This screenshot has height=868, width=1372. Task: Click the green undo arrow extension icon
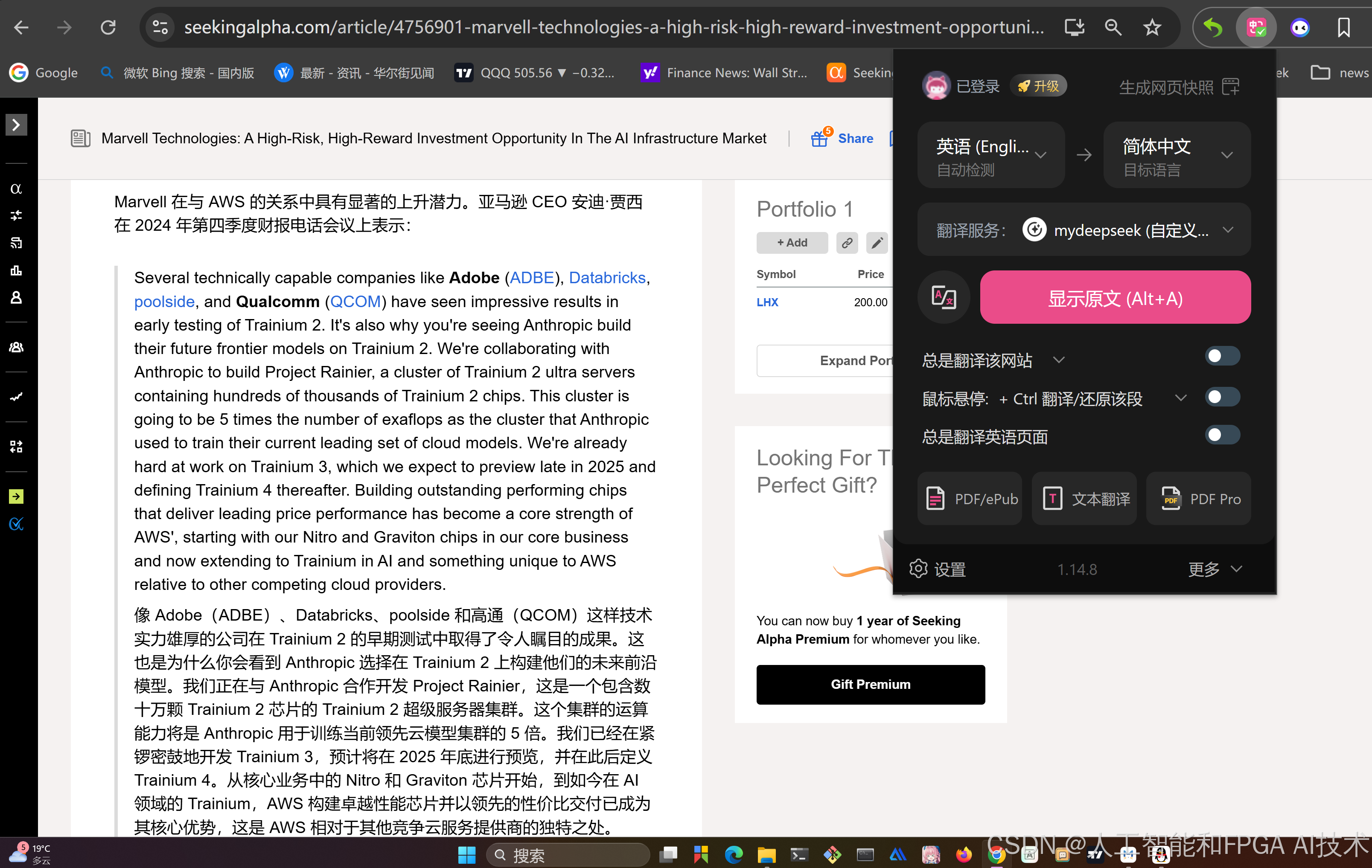1214,27
